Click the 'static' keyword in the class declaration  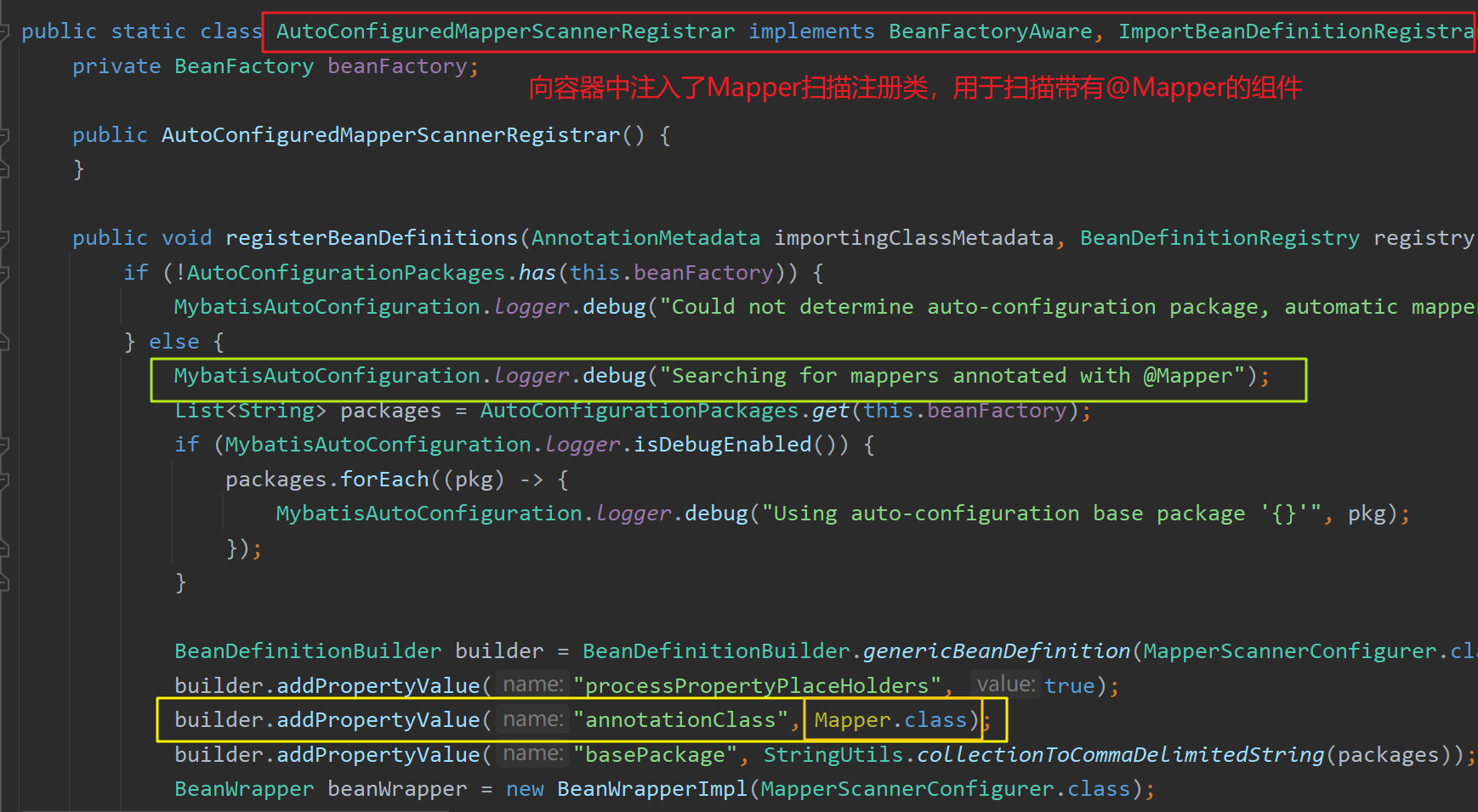(x=149, y=31)
